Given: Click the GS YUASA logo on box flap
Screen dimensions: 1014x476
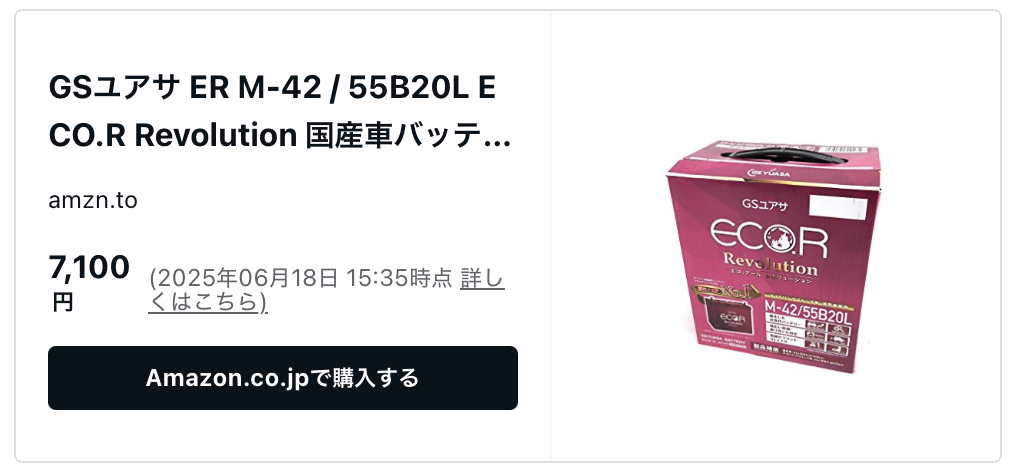Looking at the screenshot, I should 768,173.
